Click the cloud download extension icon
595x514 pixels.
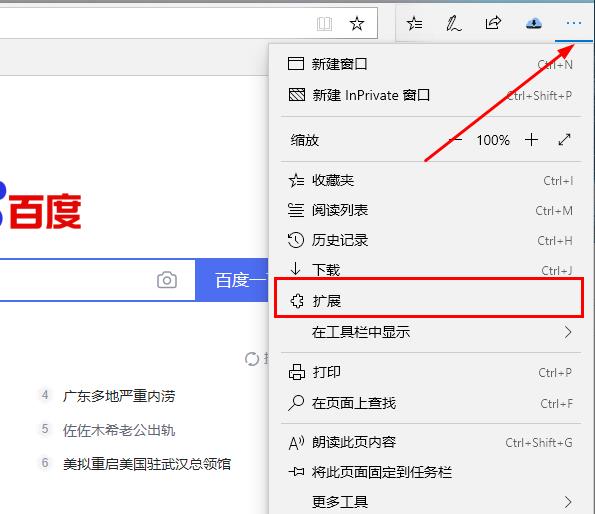(534, 24)
